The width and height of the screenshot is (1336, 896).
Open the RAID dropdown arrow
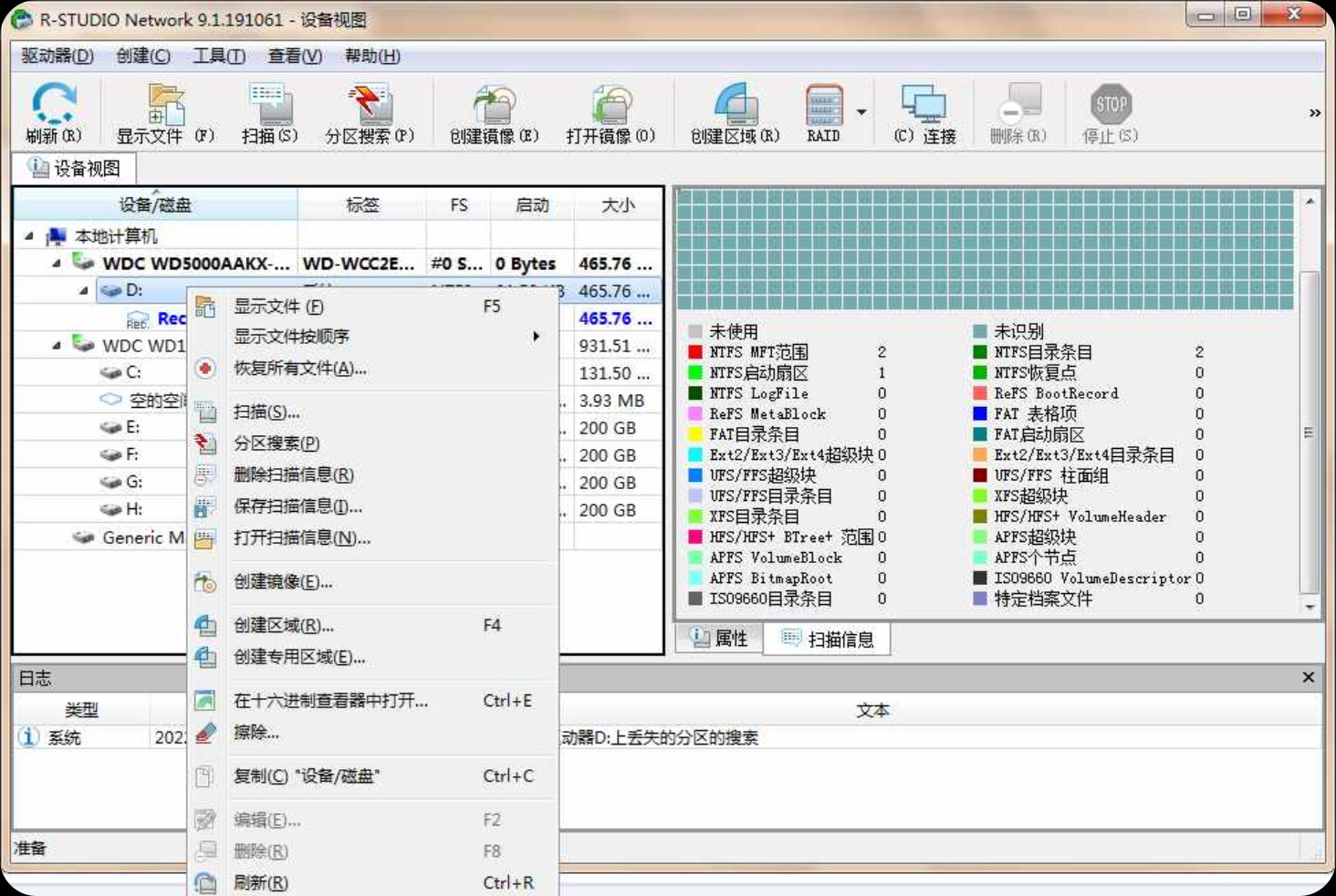[861, 112]
